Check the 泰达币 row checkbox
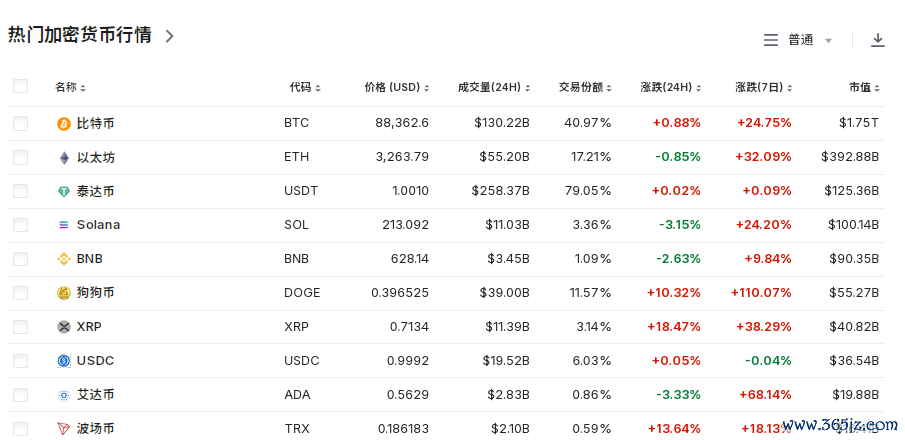 pyautogui.click(x=20, y=191)
